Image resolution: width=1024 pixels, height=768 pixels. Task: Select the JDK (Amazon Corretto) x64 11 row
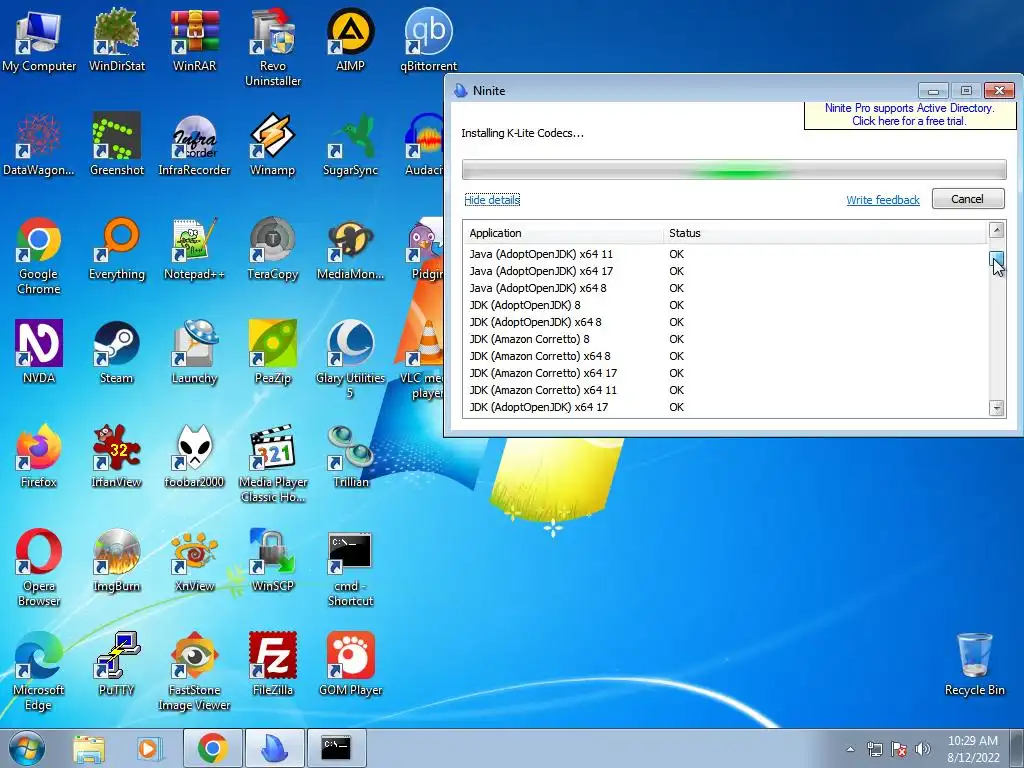725,390
